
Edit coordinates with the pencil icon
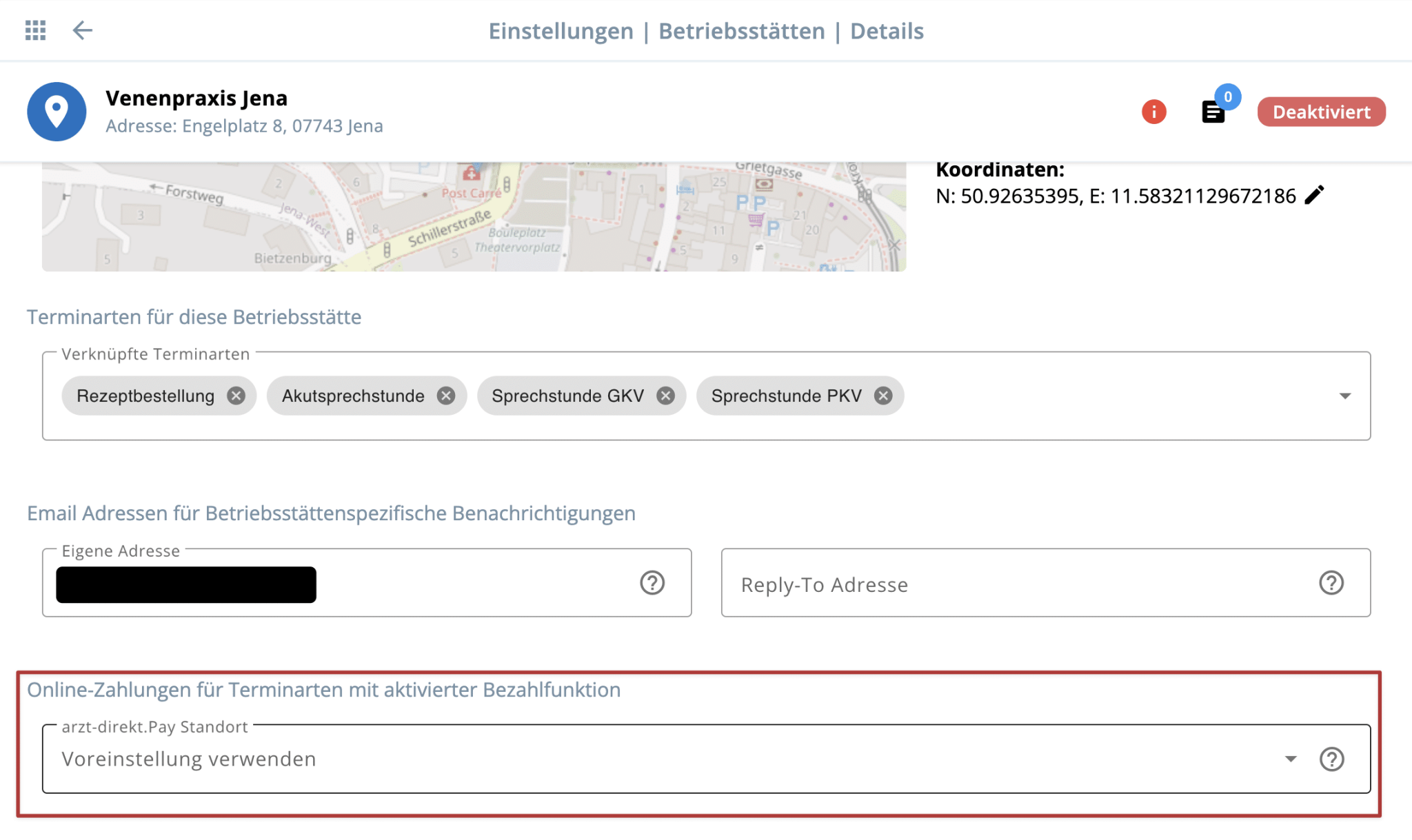1314,196
